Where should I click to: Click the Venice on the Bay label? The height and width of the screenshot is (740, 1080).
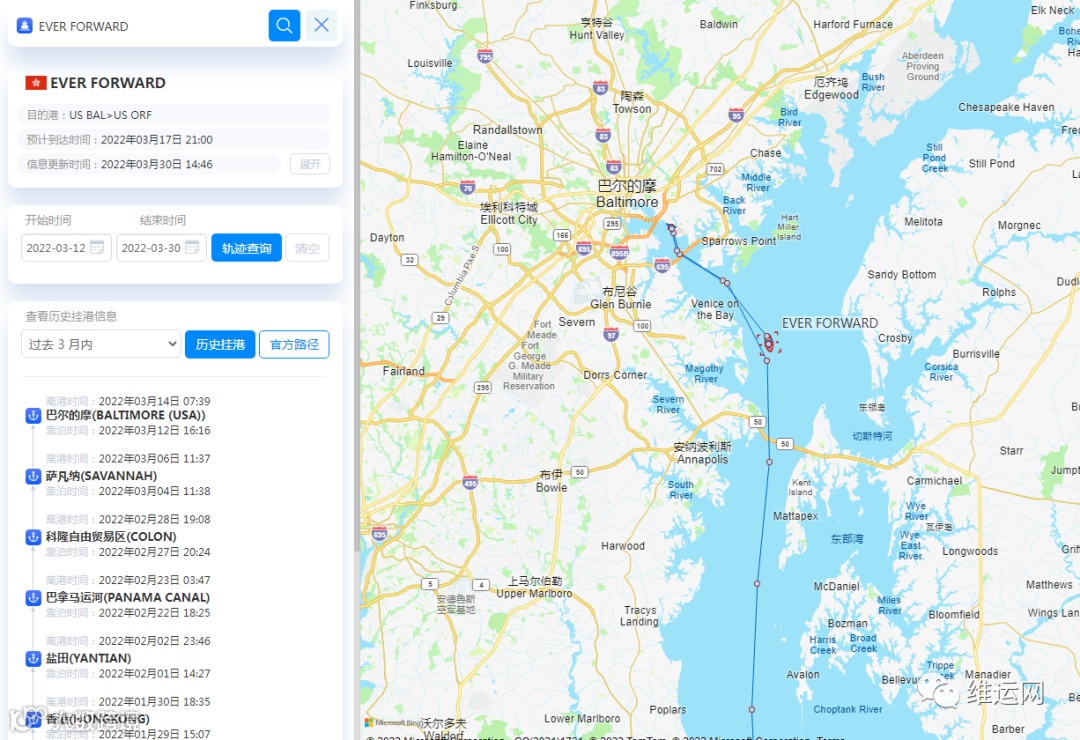click(715, 309)
